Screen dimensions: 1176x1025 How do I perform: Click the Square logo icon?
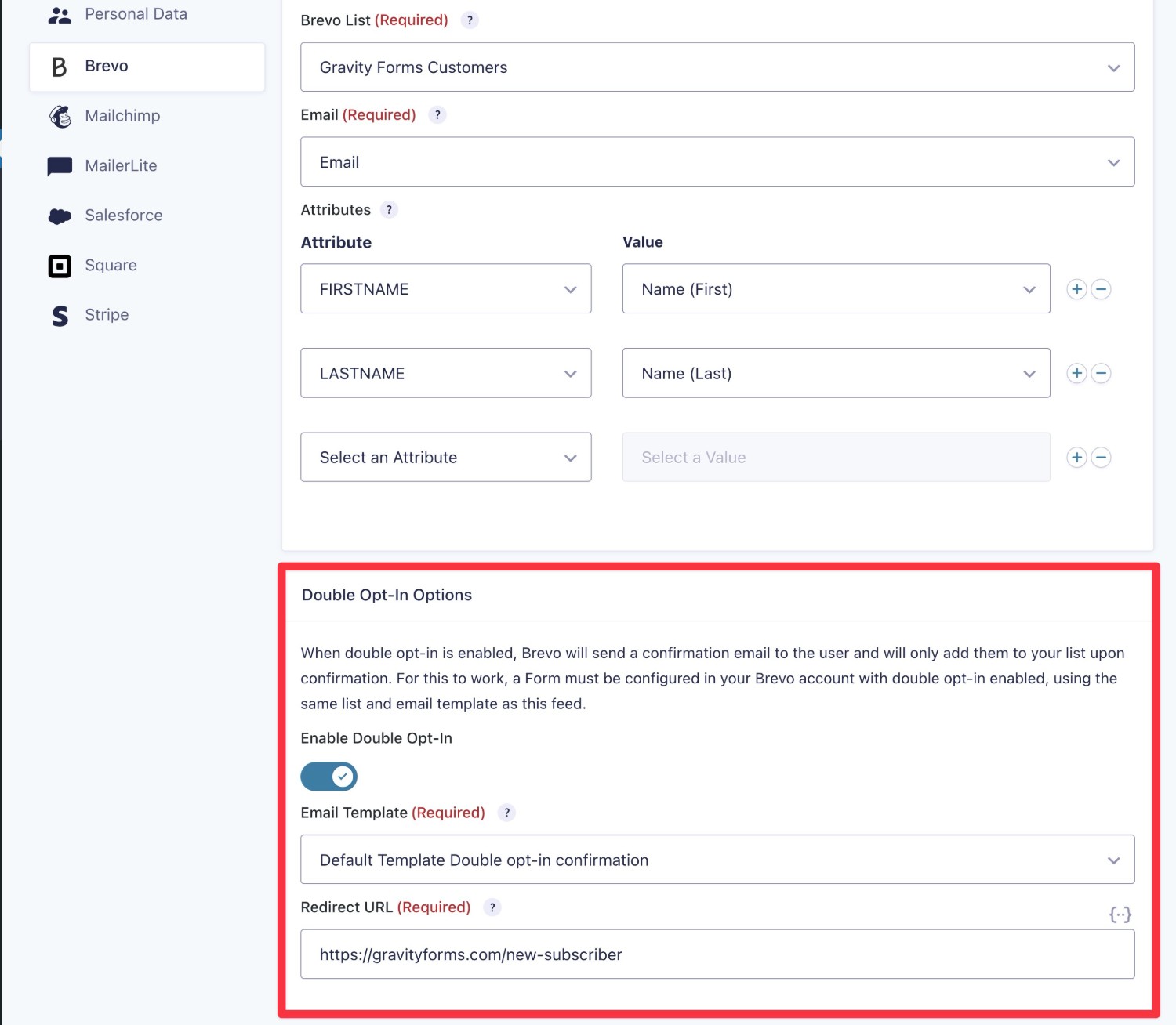pos(60,266)
